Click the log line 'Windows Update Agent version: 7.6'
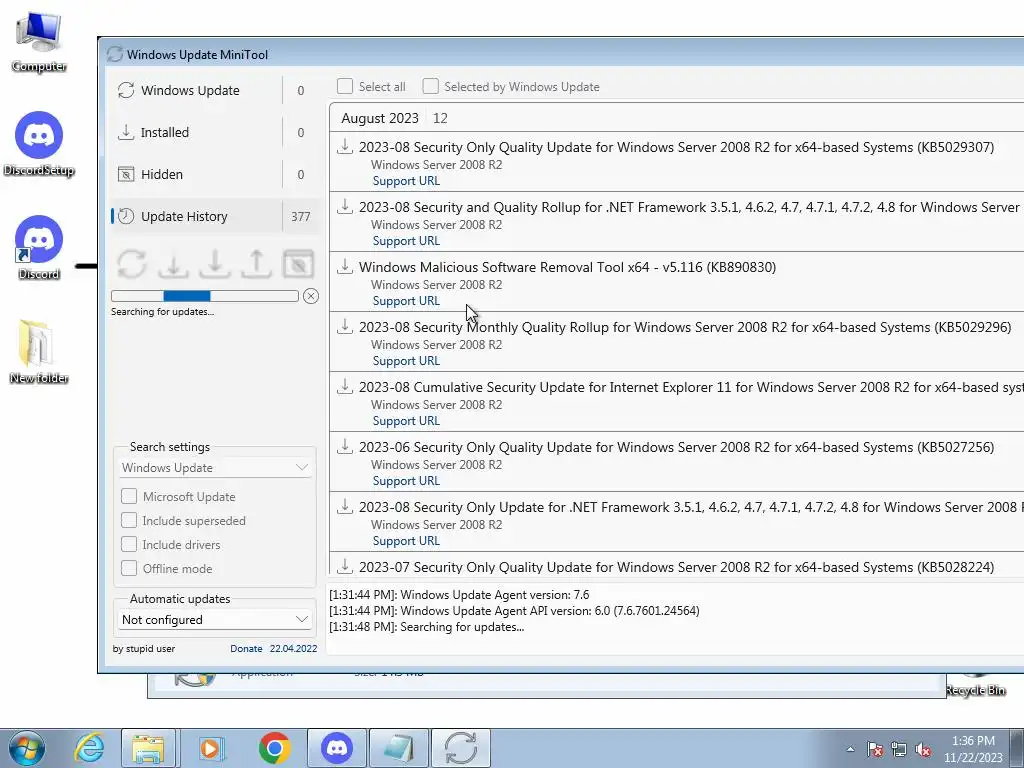The image size is (1024, 768). 459,595
